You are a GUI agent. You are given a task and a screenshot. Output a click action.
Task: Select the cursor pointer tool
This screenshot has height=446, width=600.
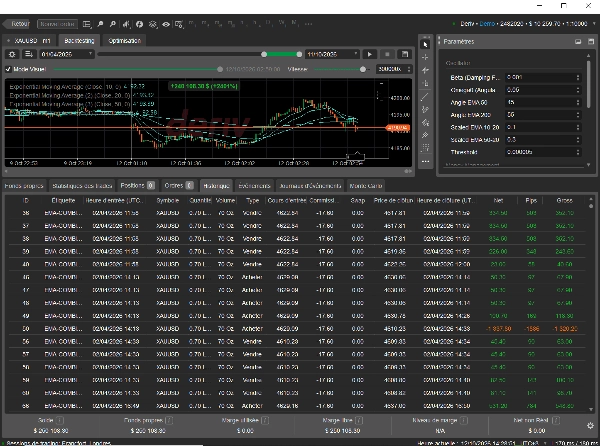coord(425,45)
